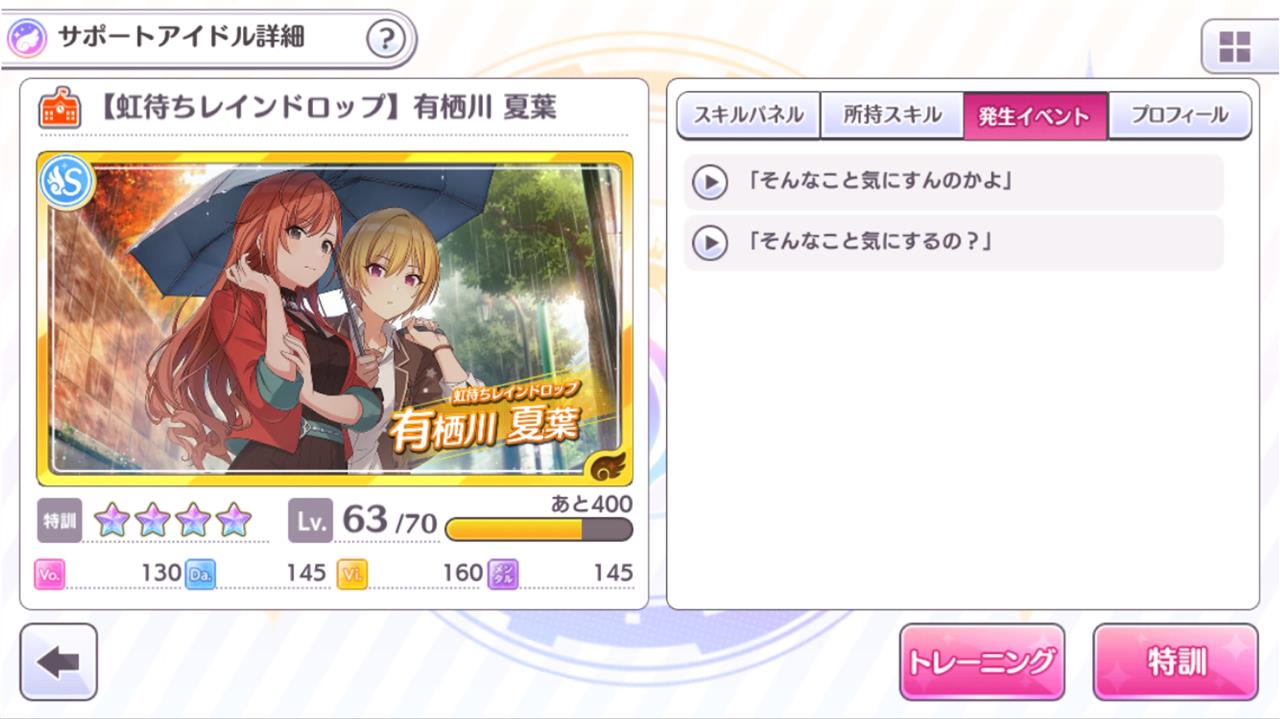Viewport: 1280px width, 719px height.
Task: Switch to the 所持スキル tab
Action: coord(892,115)
